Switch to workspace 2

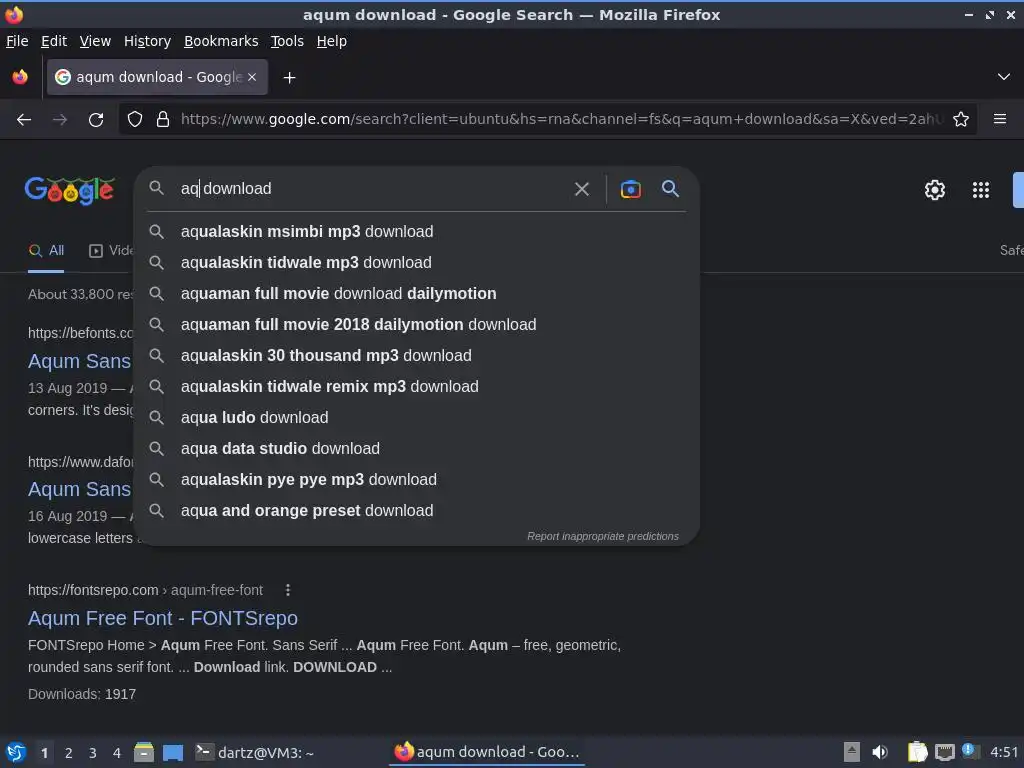[x=69, y=753]
